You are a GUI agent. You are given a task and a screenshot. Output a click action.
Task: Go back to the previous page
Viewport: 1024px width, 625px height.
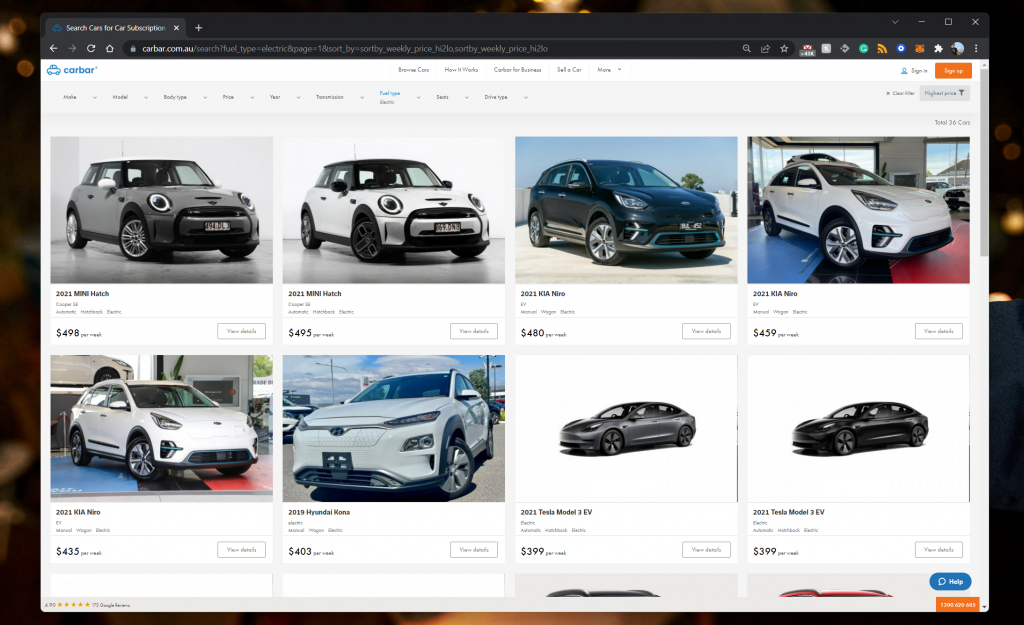tap(54, 48)
